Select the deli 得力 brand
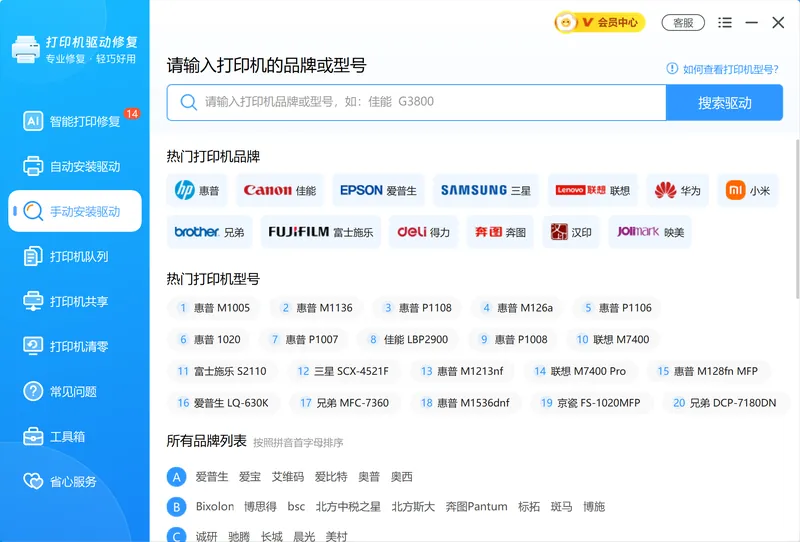800x542 pixels. pyautogui.click(x=423, y=232)
